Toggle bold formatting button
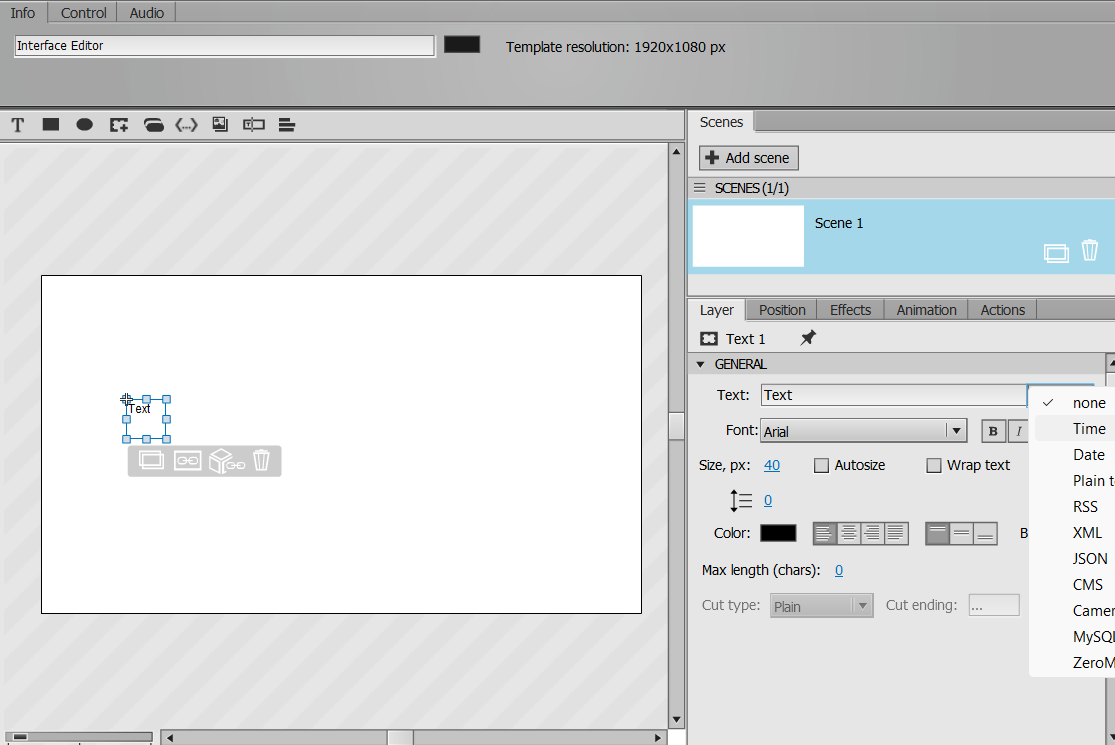 (x=993, y=431)
